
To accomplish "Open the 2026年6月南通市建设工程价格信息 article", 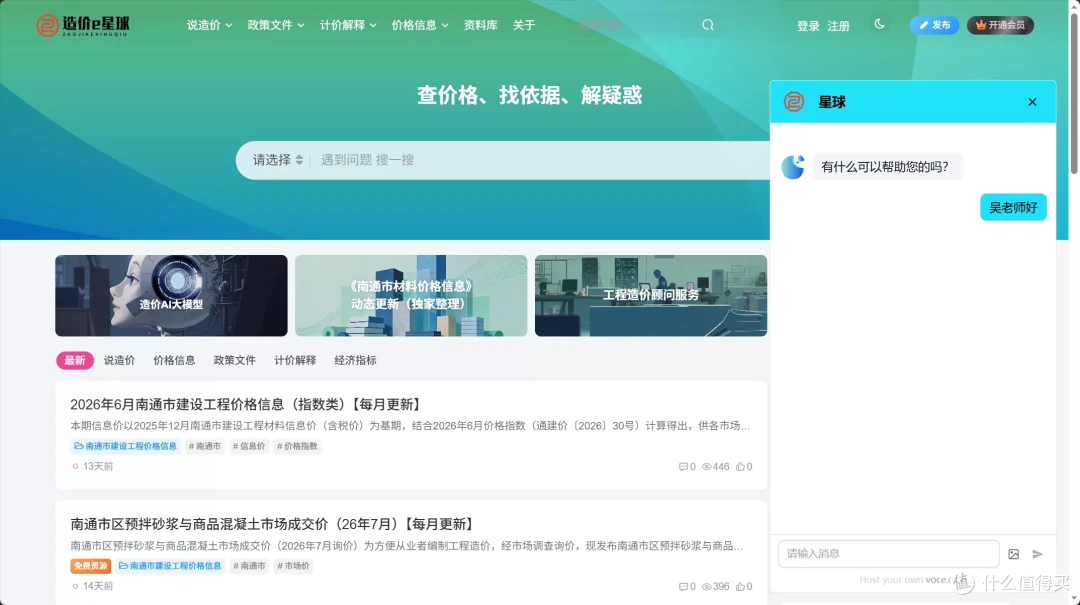I will pyautogui.click(x=247, y=404).
